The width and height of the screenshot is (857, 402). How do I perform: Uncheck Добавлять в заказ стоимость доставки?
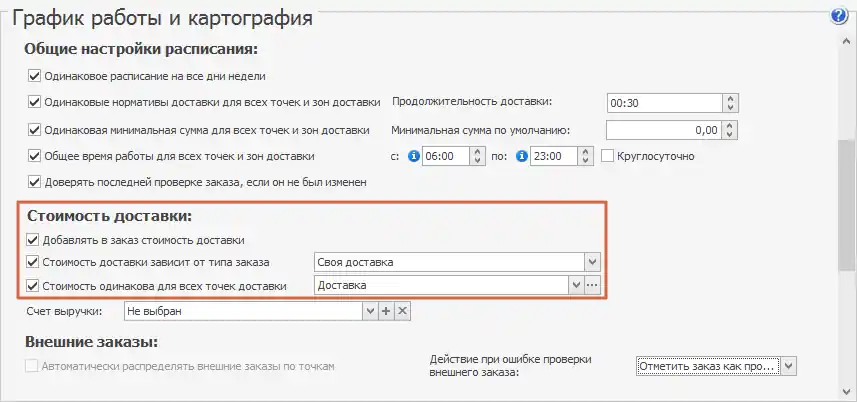[33, 239]
